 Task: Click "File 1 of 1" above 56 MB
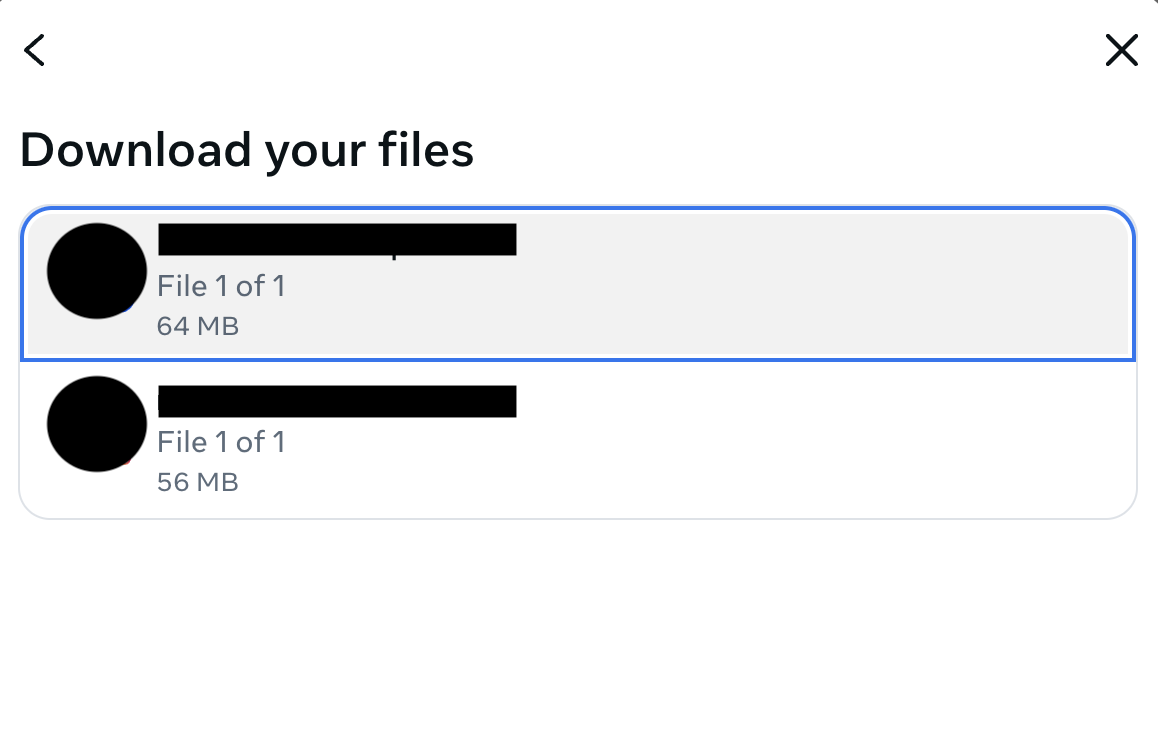pos(221,442)
